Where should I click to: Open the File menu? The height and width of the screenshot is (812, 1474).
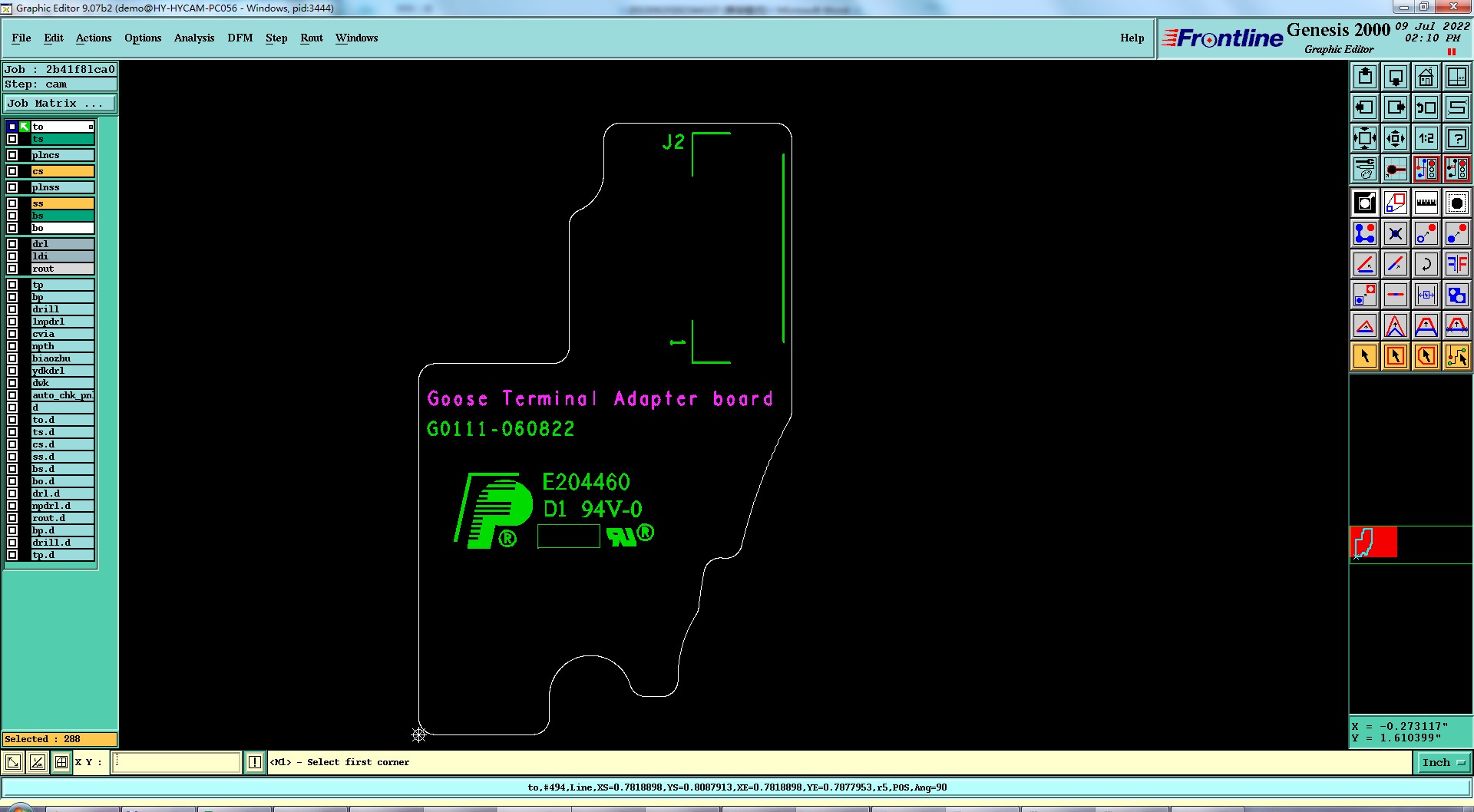[21, 38]
